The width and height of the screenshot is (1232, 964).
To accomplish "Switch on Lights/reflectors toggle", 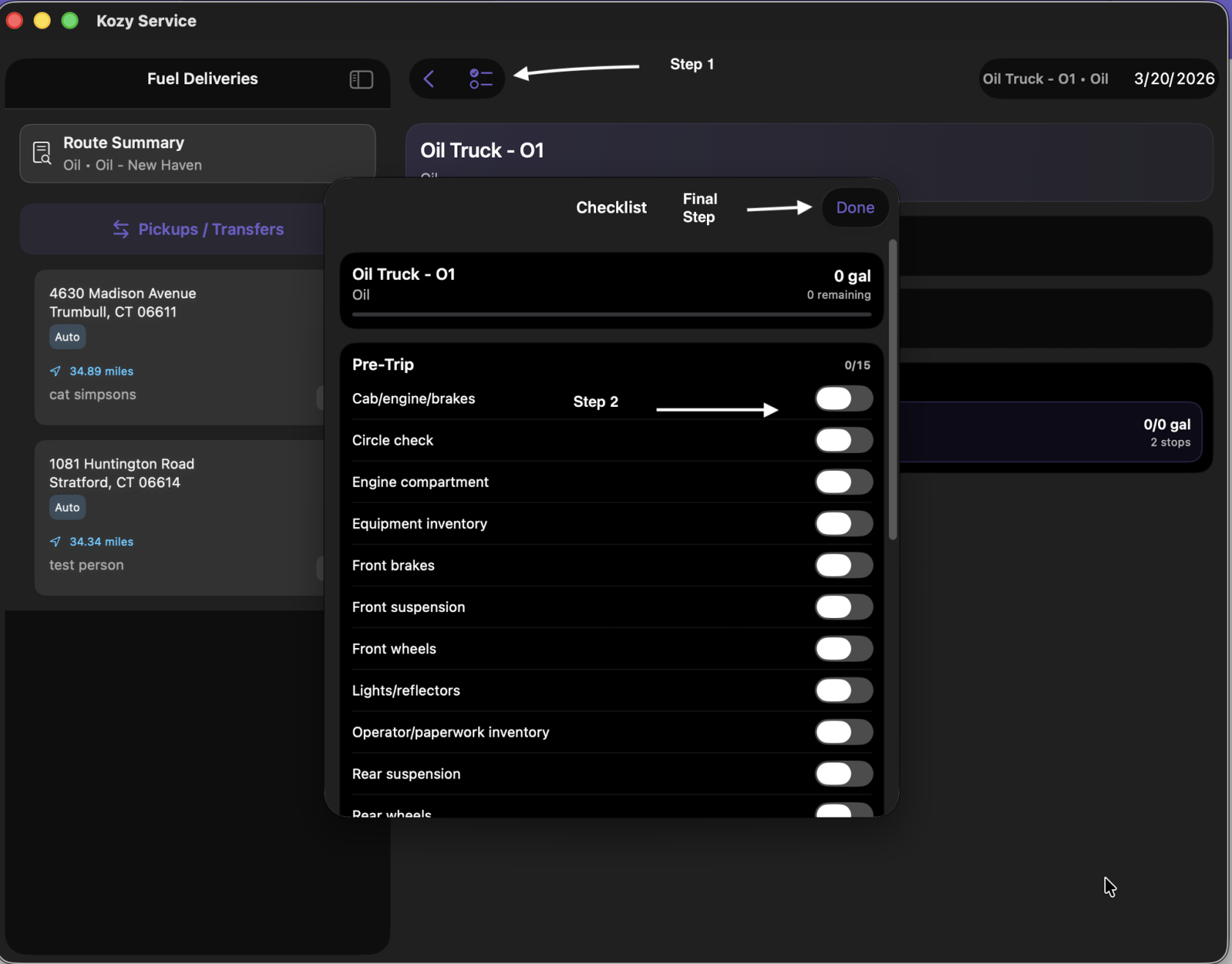I will (x=843, y=691).
